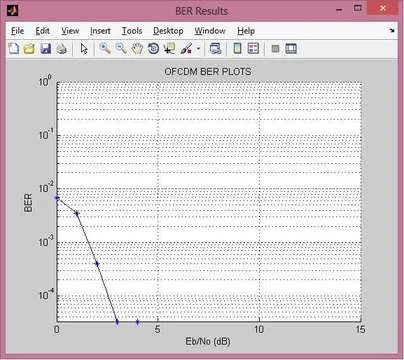404x360 pixels.
Task: Choose the Data Cursor tool
Action: (x=169, y=49)
